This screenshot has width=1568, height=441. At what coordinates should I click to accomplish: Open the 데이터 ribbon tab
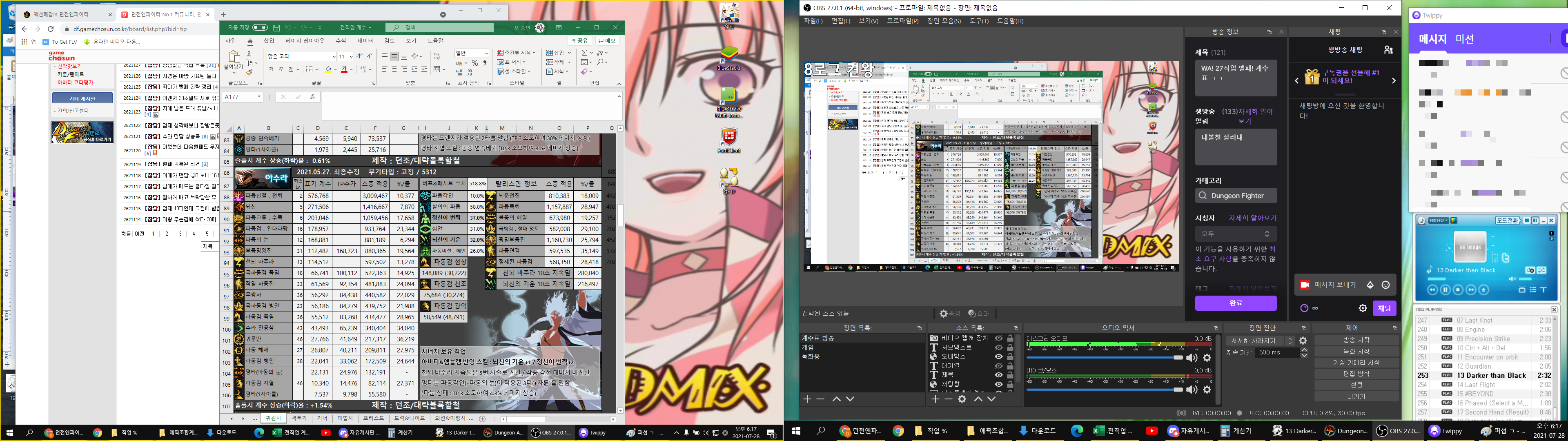tap(365, 41)
